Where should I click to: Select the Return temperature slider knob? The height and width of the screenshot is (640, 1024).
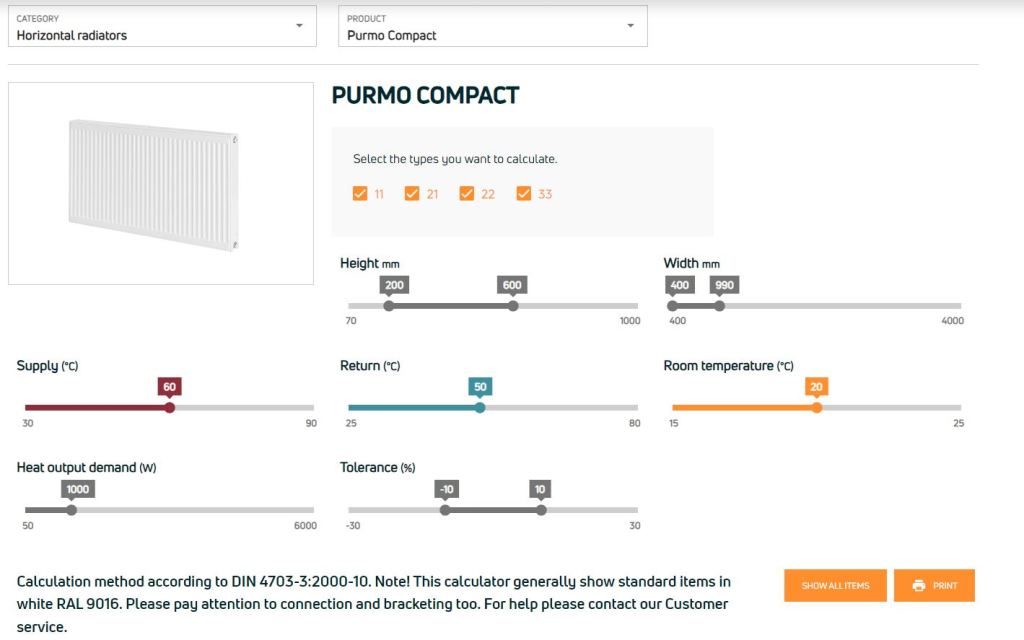480,408
